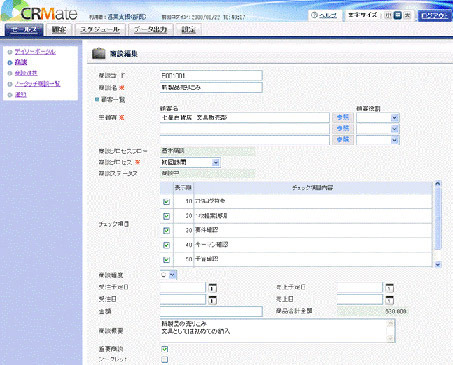Switch to the スケジュール tab
The width and height of the screenshot is (453, 365).
pos(100,30)
